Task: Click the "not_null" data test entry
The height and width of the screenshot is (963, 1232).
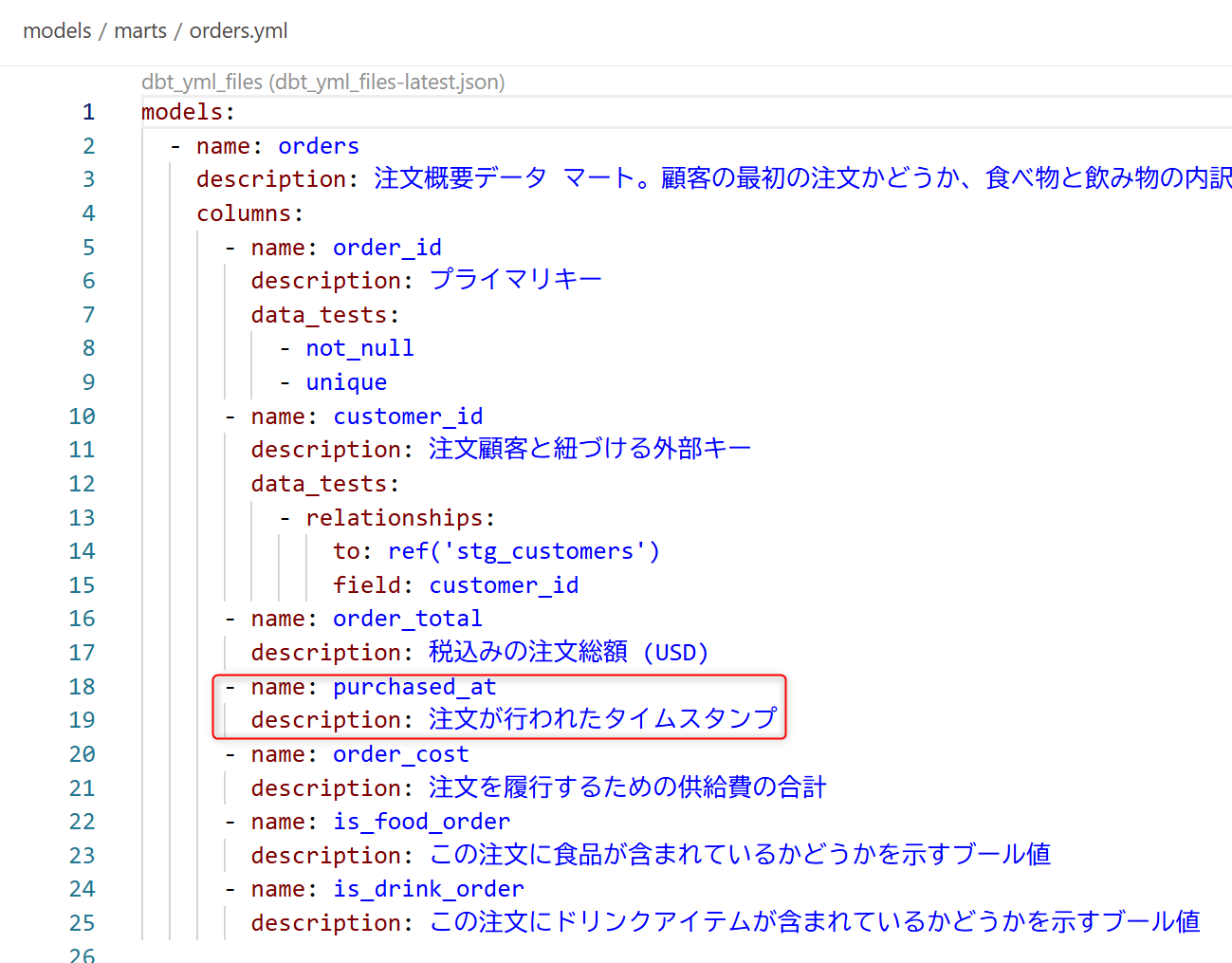Action: 359,348
